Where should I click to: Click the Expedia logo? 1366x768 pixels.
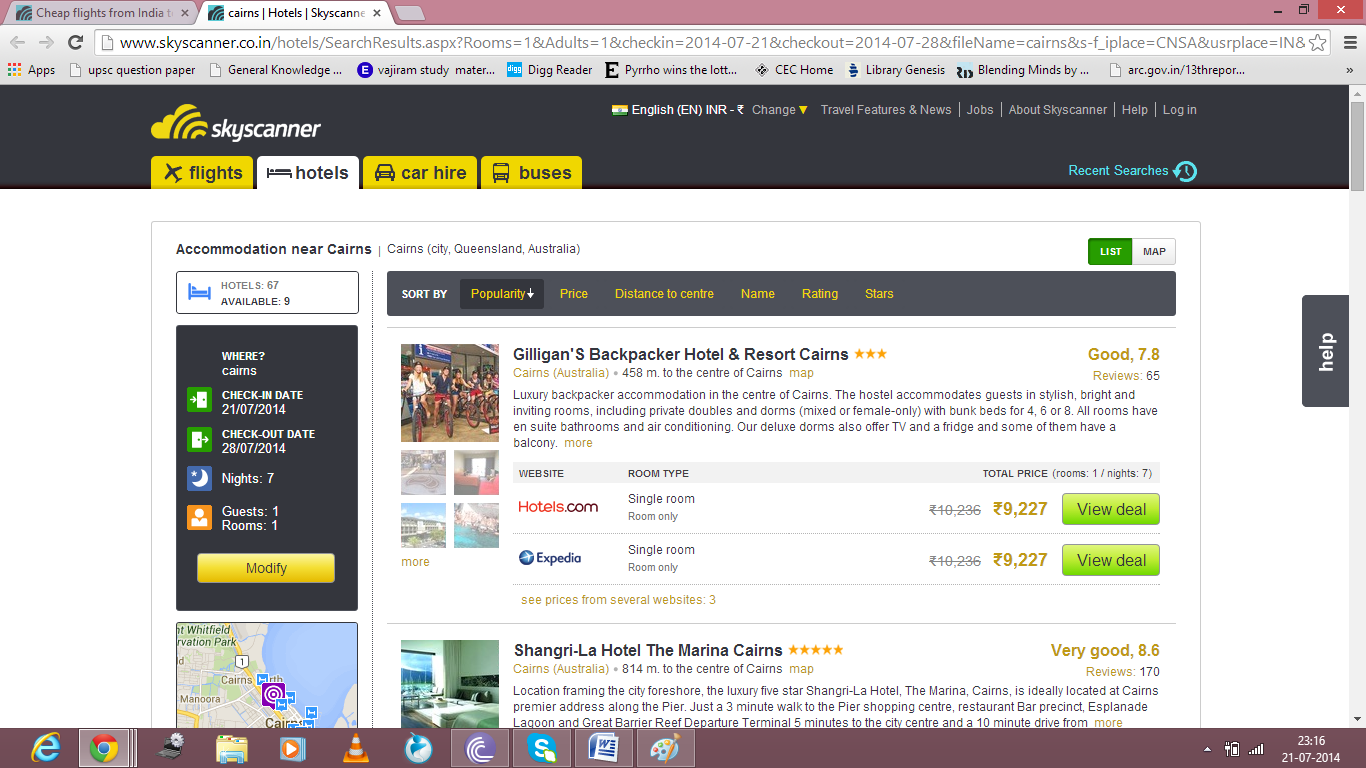[x=550, y=558]
